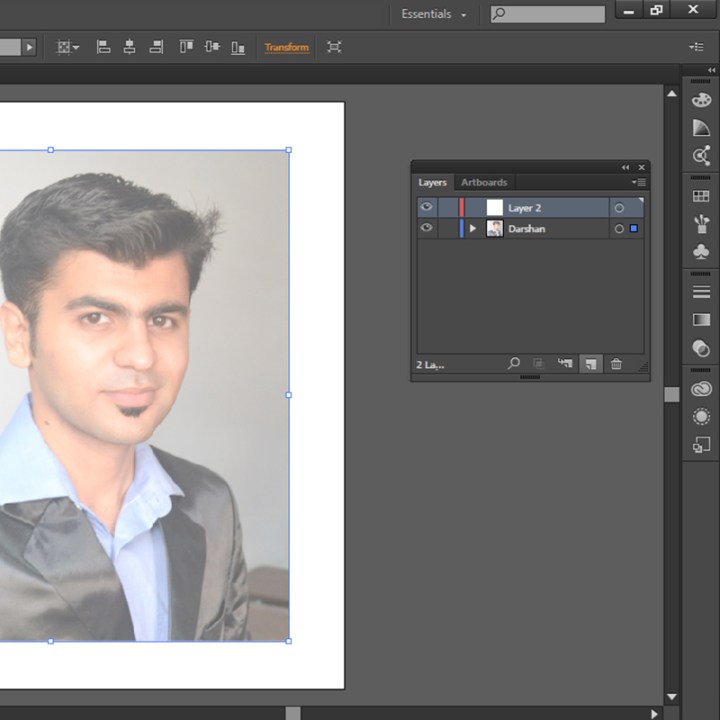Hide Layer 2 using its eye icon
Image resolution: width=720 pixels, height=720 pixels.
click(427, 208)
